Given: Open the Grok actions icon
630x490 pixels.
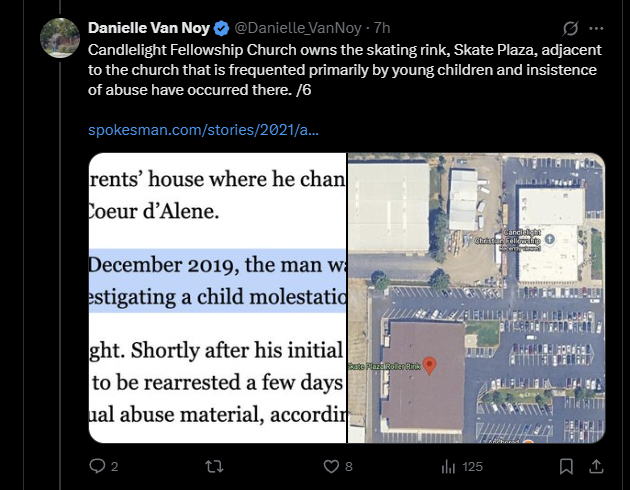Looking at the screenshot, I should coord(573,28).
